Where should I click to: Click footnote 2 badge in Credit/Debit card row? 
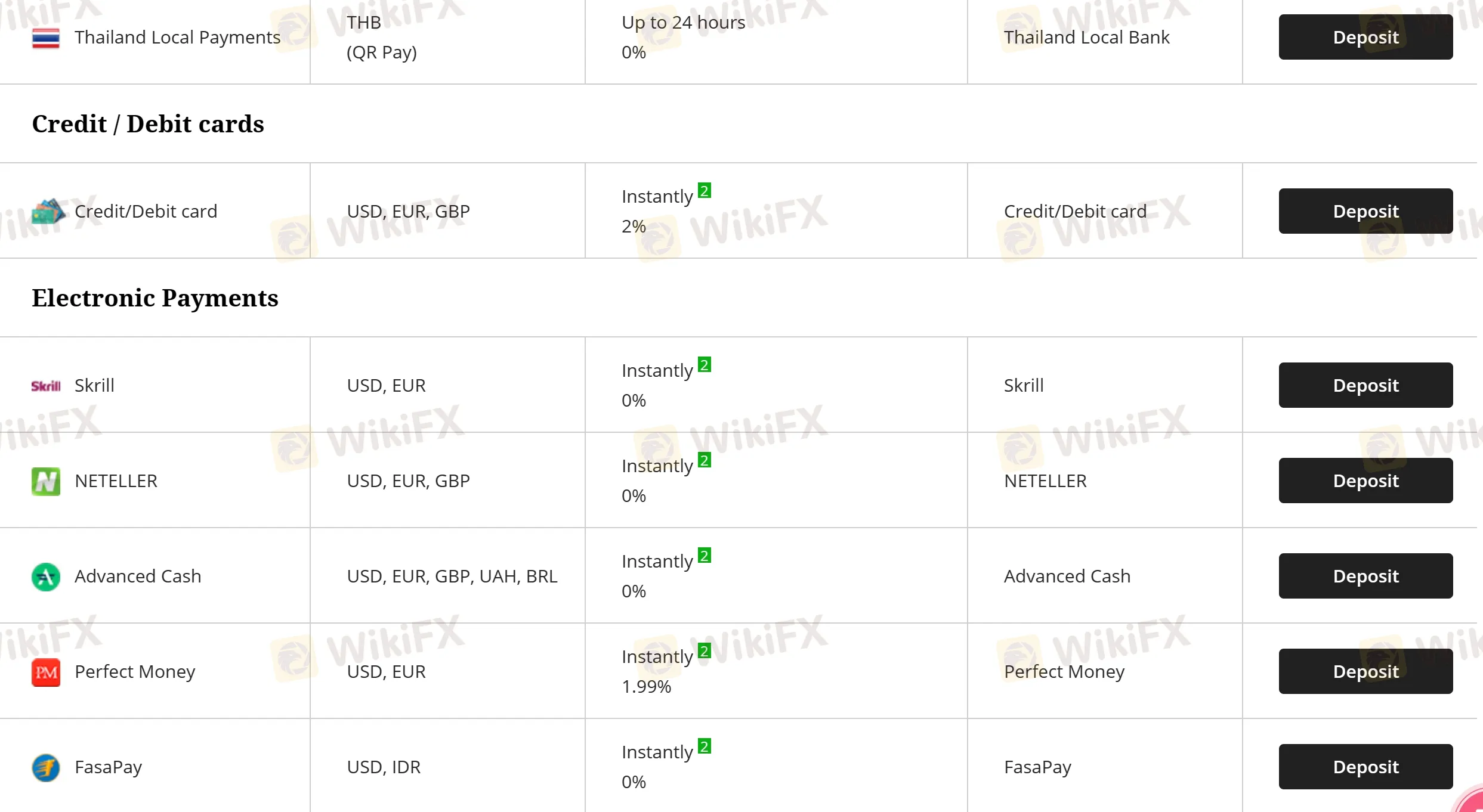point(705,191)
